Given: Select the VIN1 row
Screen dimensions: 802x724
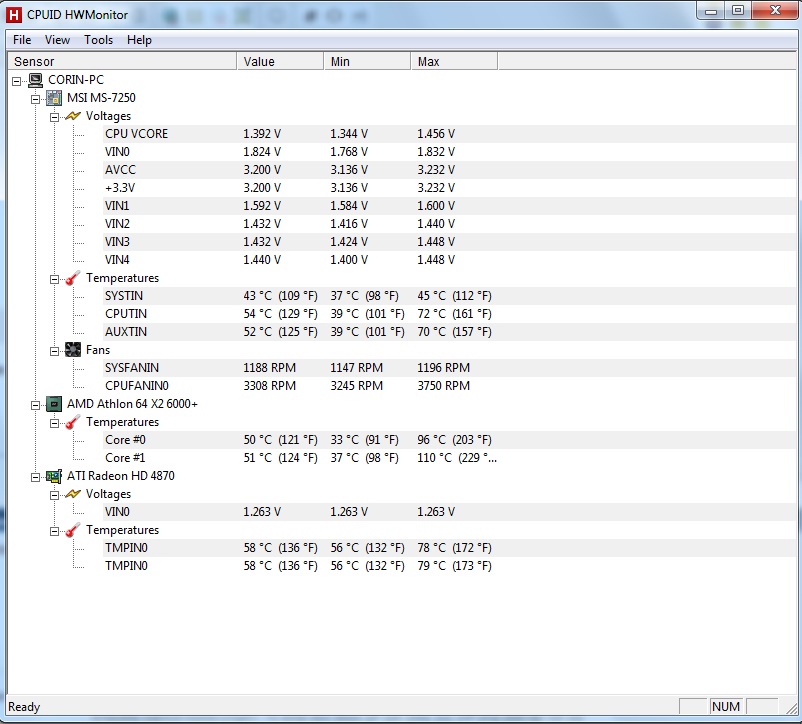Looking at the screenshot, I should pos(450,206).
